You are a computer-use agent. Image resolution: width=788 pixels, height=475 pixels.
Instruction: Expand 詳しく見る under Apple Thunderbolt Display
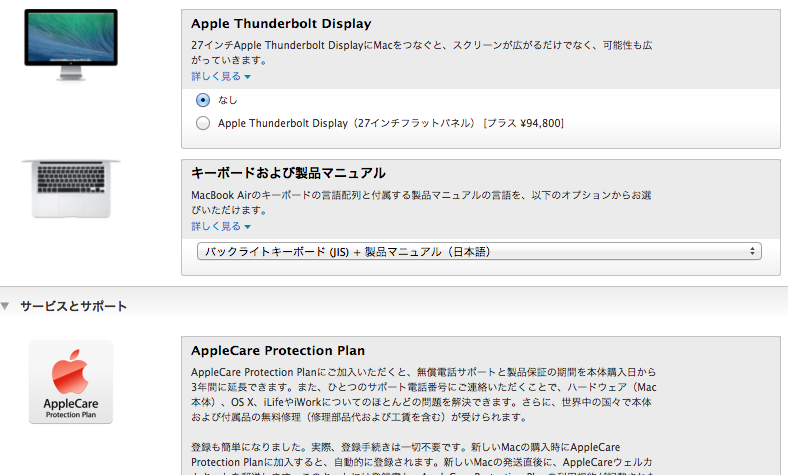pyautogui.click(x=221, y=76)
